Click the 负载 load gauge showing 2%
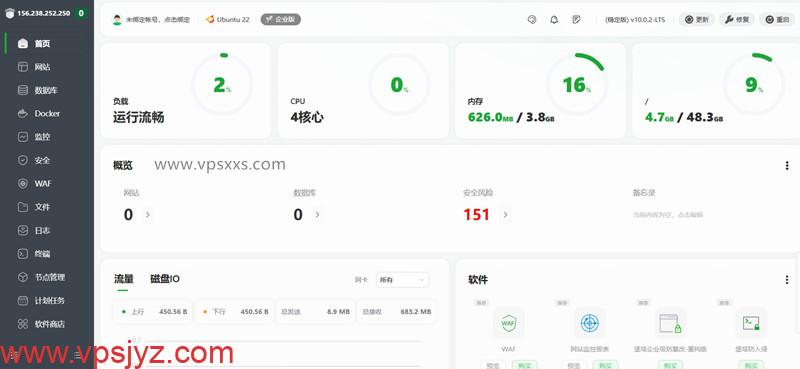Screen dimensions: 800x369 tap(222, 84)
